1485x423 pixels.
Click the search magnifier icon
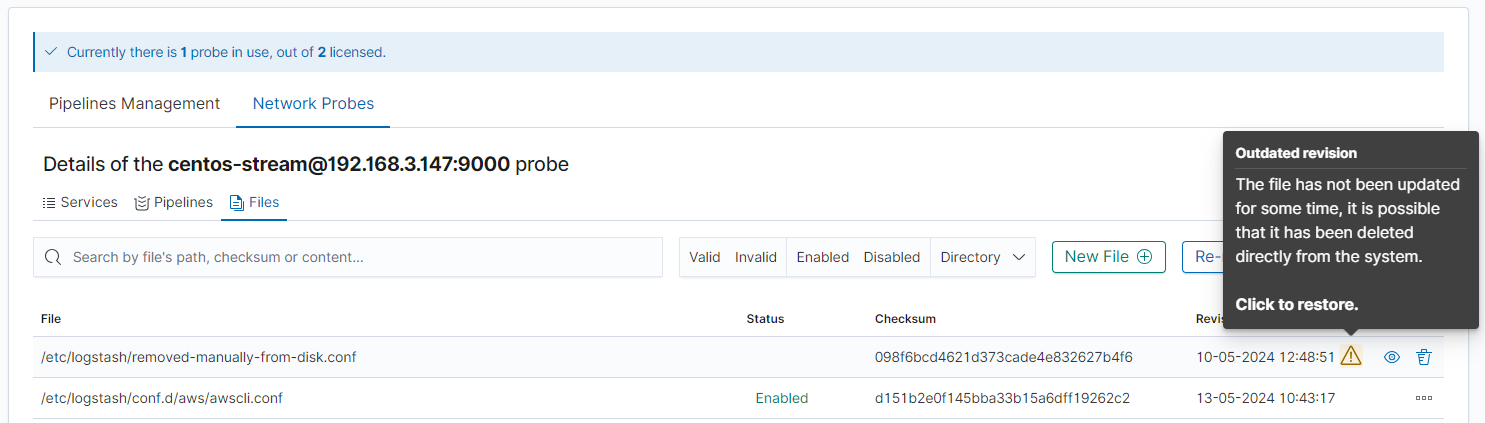coord(54,257)
